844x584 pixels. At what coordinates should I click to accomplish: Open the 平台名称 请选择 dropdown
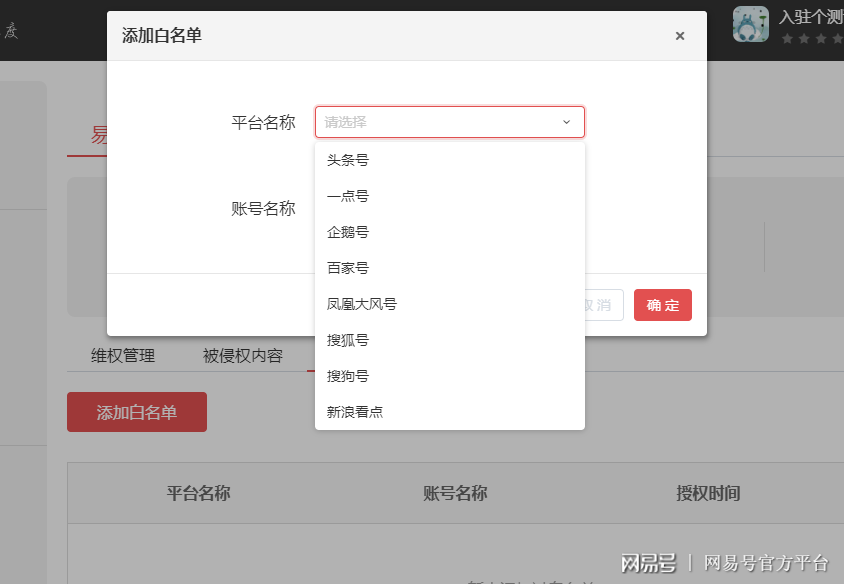click(449, 122)
